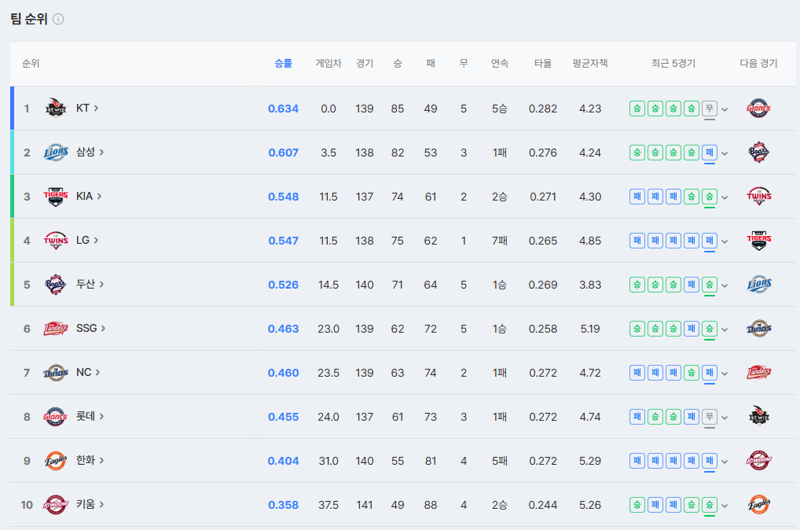Expand NC's recent 5 games chevron
This screenshot has height=530, width=800.
(724, 373)
